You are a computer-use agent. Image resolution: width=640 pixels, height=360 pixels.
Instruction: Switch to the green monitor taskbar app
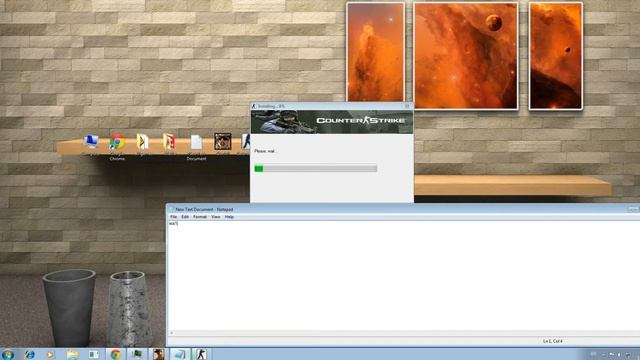point(136,354)
